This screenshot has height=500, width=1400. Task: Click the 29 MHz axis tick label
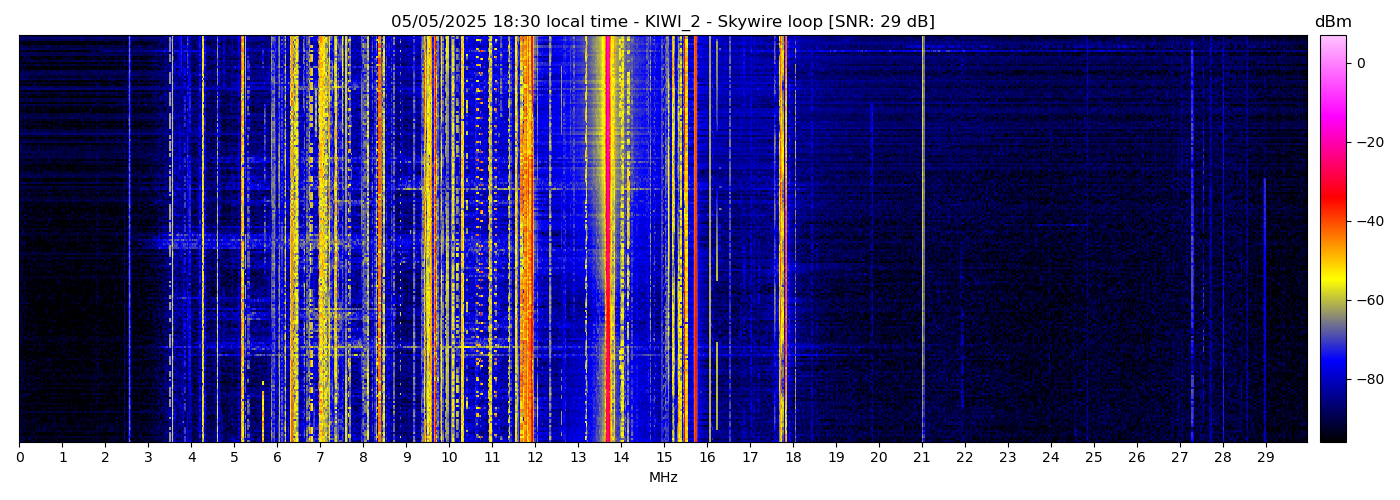[x=1265, y=457]
